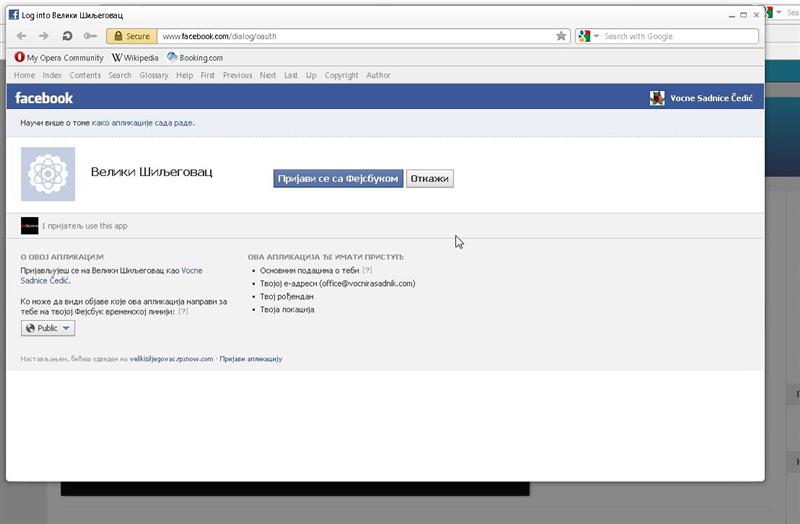Open the Booking.com bookmark
This screenshot has height=524, width=800.
coord(195,58)
